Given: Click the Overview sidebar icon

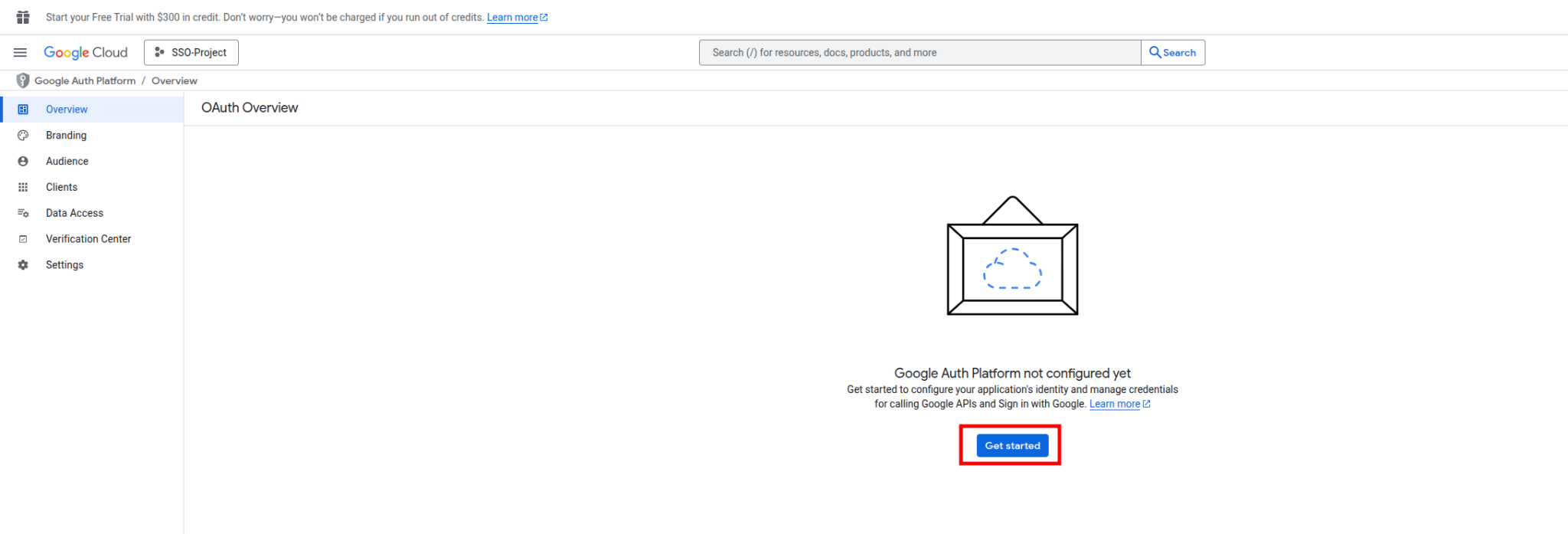Looking at the screenshot, I should (23, 110).
